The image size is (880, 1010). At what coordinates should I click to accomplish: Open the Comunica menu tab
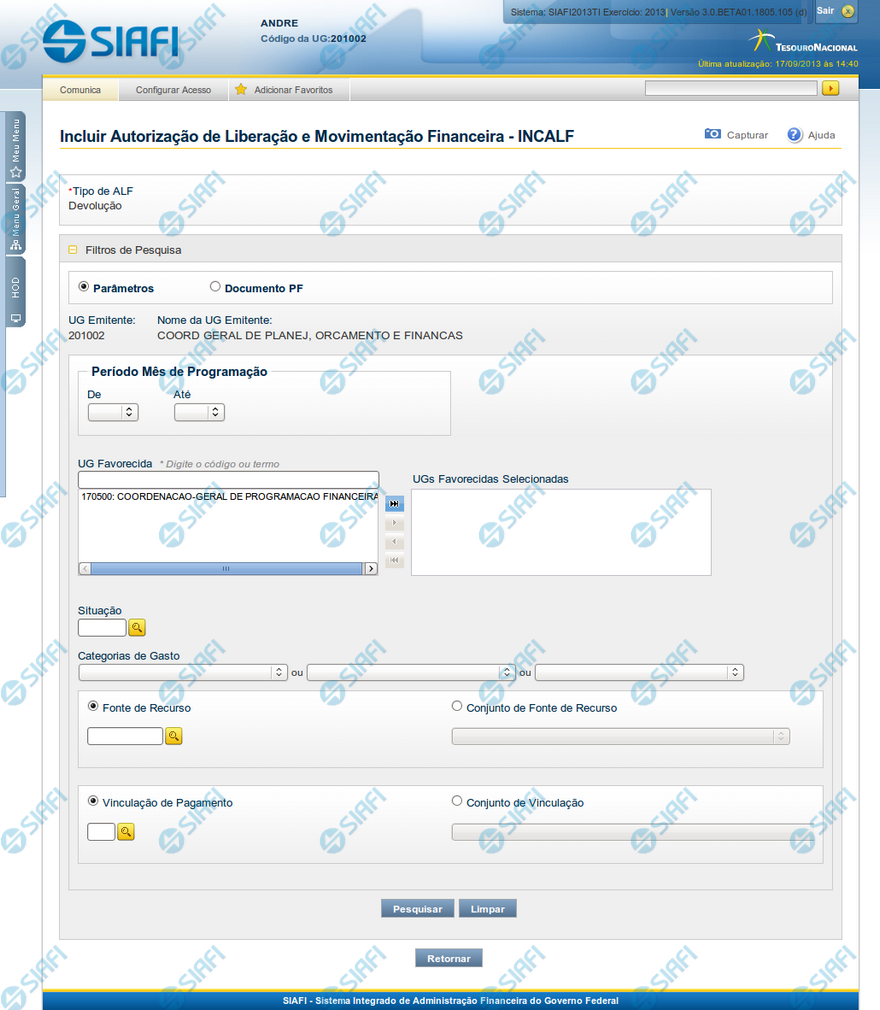(x=80, y=90)
